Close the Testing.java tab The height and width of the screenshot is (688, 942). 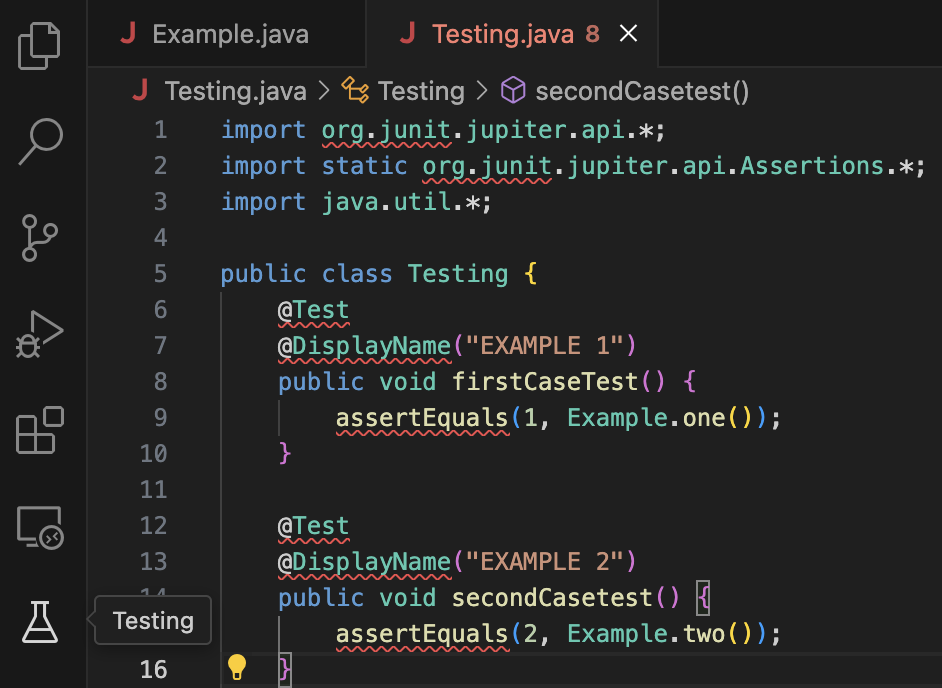628,32
